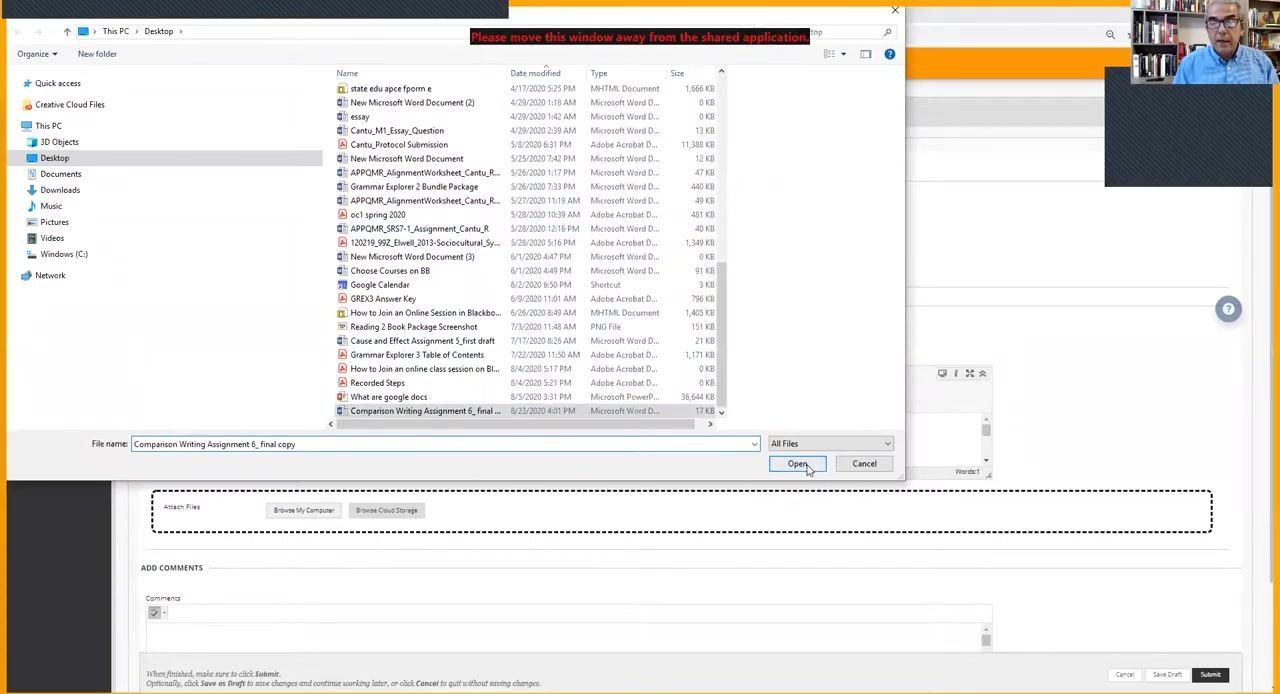
Task: Click Browse My Computer on the Blackboard page
Action: [304, 511]
